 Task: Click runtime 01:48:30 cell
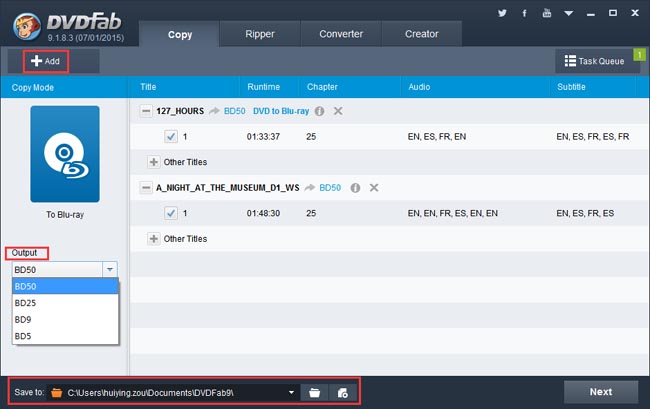pos(263,213)
